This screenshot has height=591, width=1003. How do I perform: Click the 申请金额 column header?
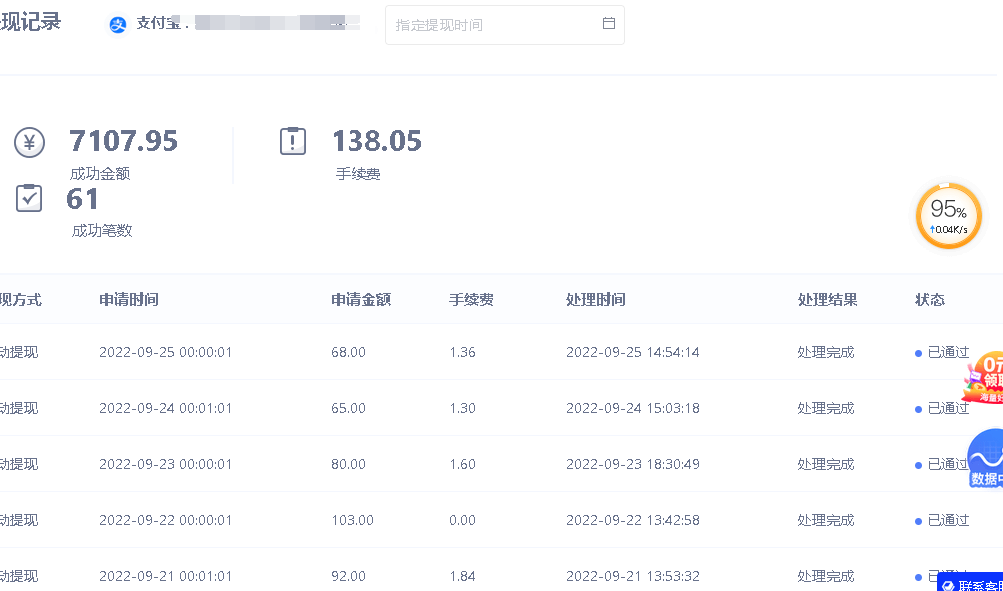click(361, 299)
